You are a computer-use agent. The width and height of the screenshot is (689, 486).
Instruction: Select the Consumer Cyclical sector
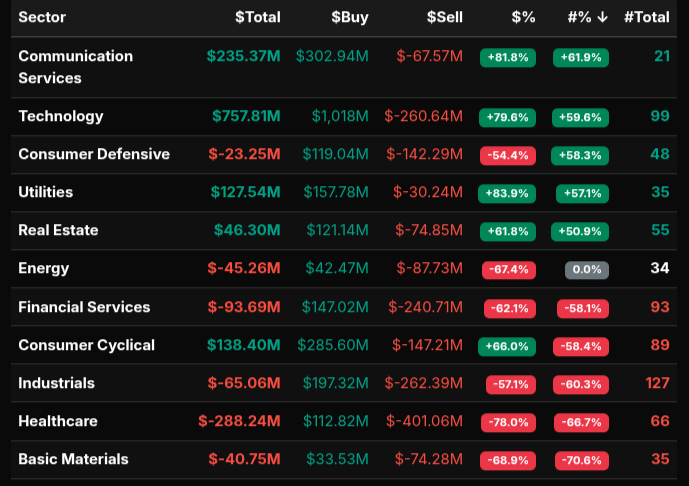click(x=86, y=345)
